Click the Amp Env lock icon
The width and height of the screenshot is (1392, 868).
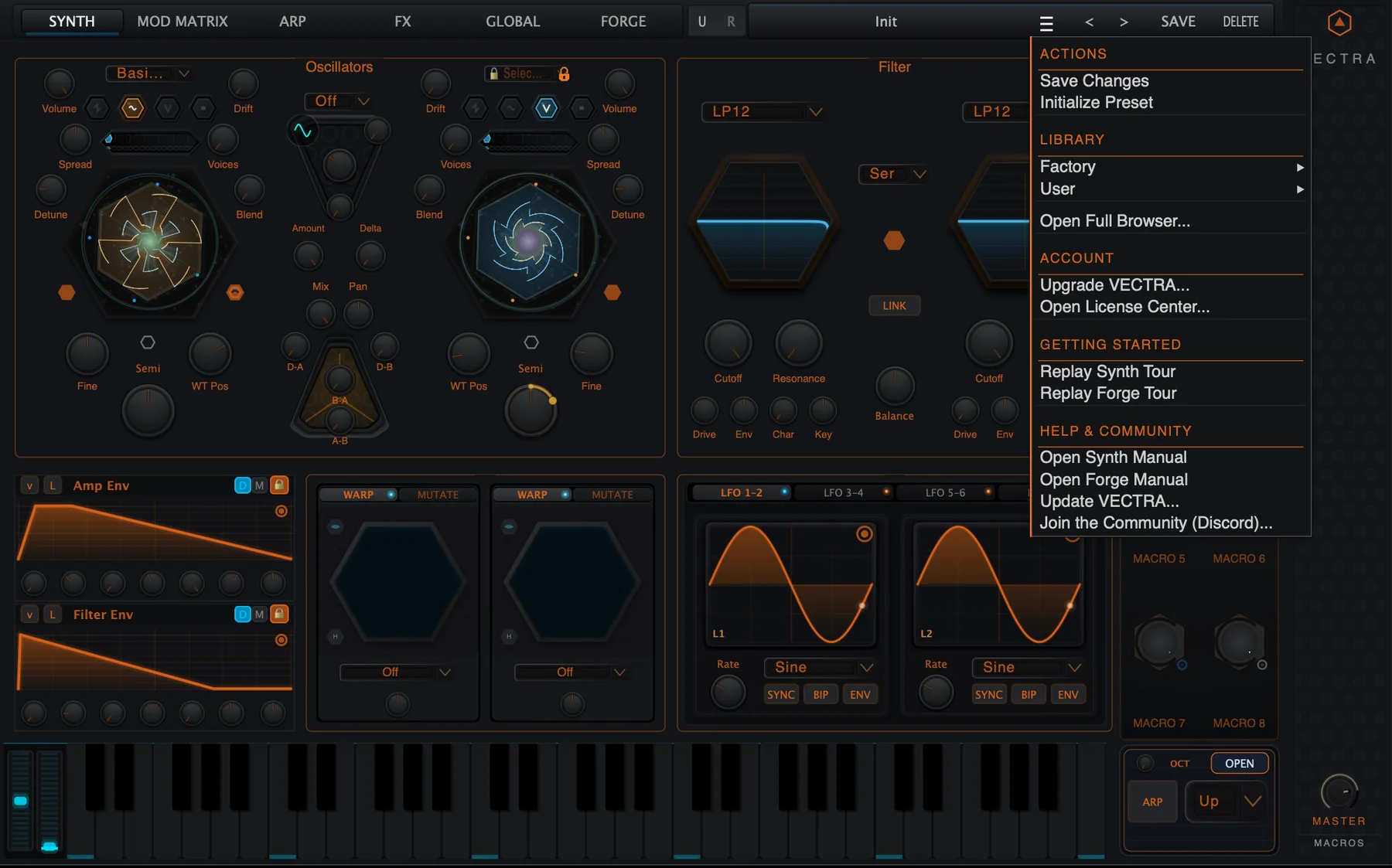point(279,485)
